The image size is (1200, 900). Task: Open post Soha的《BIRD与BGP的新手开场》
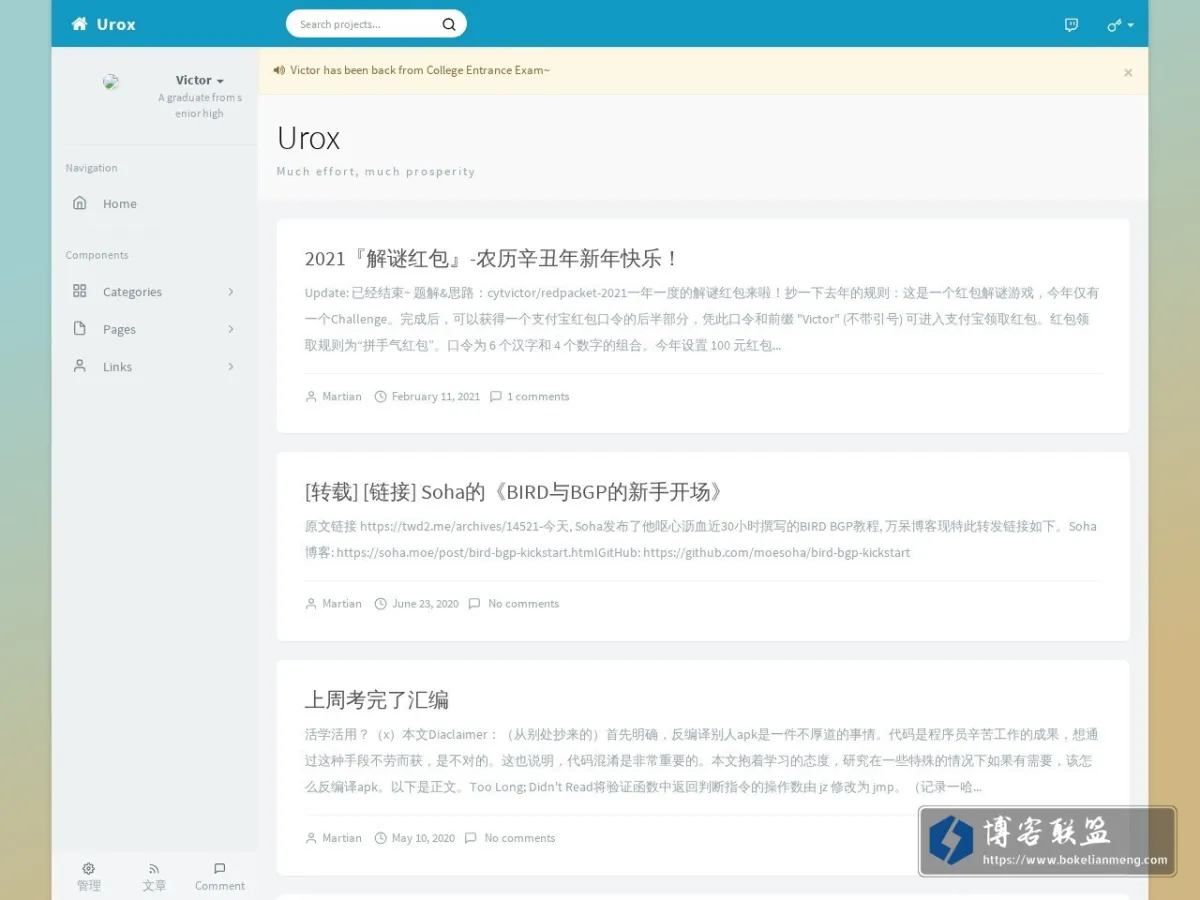coord(514,491)
